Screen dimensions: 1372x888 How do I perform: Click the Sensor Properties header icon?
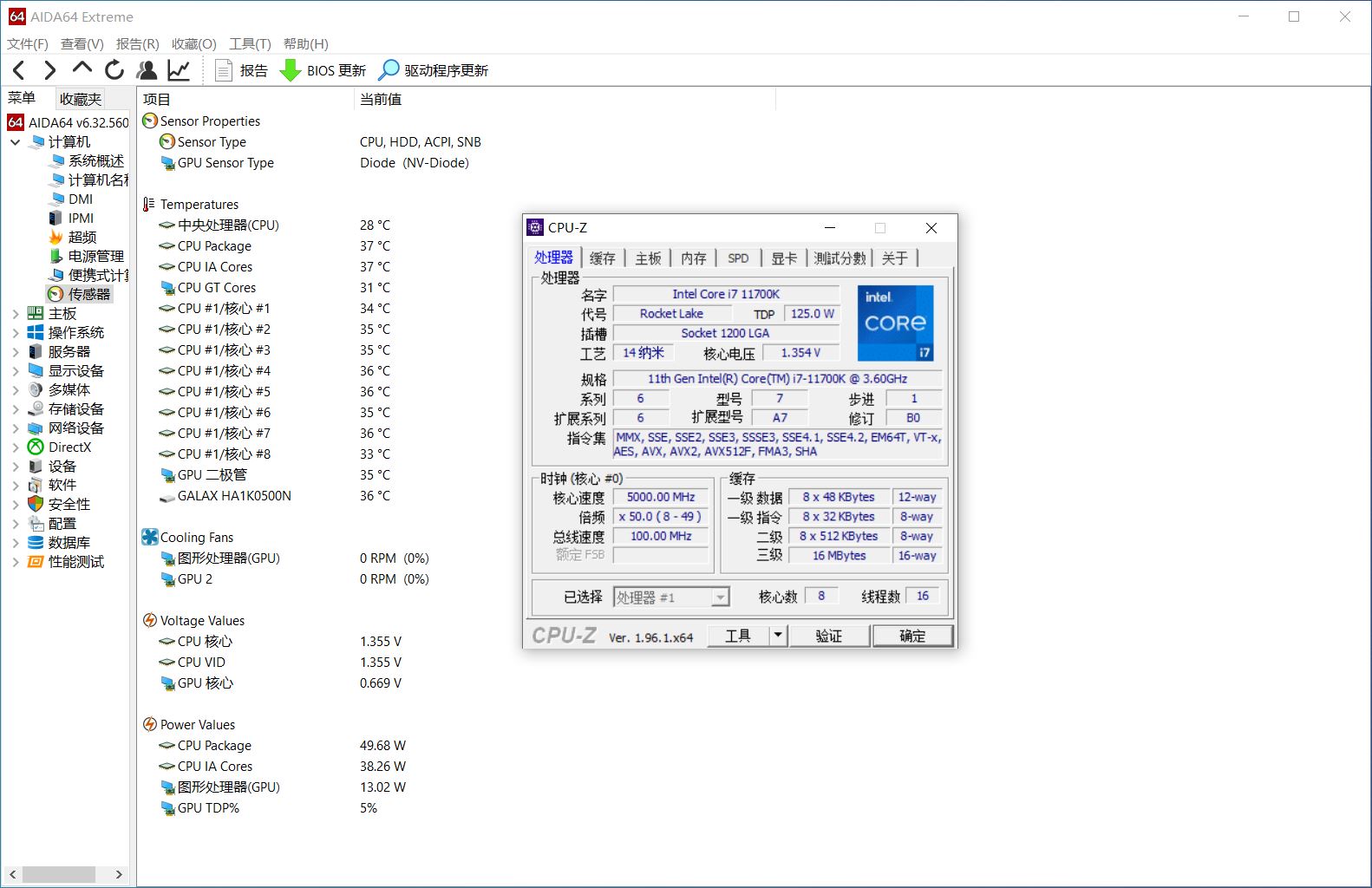point(150,121)
